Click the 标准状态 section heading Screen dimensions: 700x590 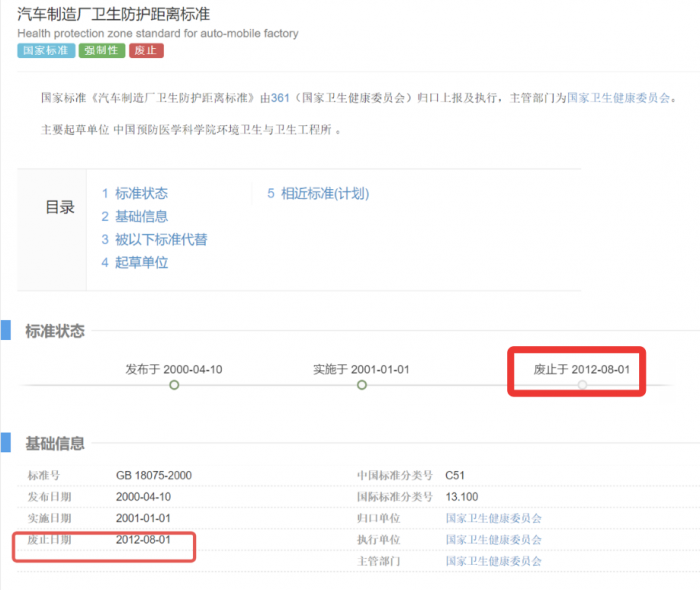[x=55, y=331]
